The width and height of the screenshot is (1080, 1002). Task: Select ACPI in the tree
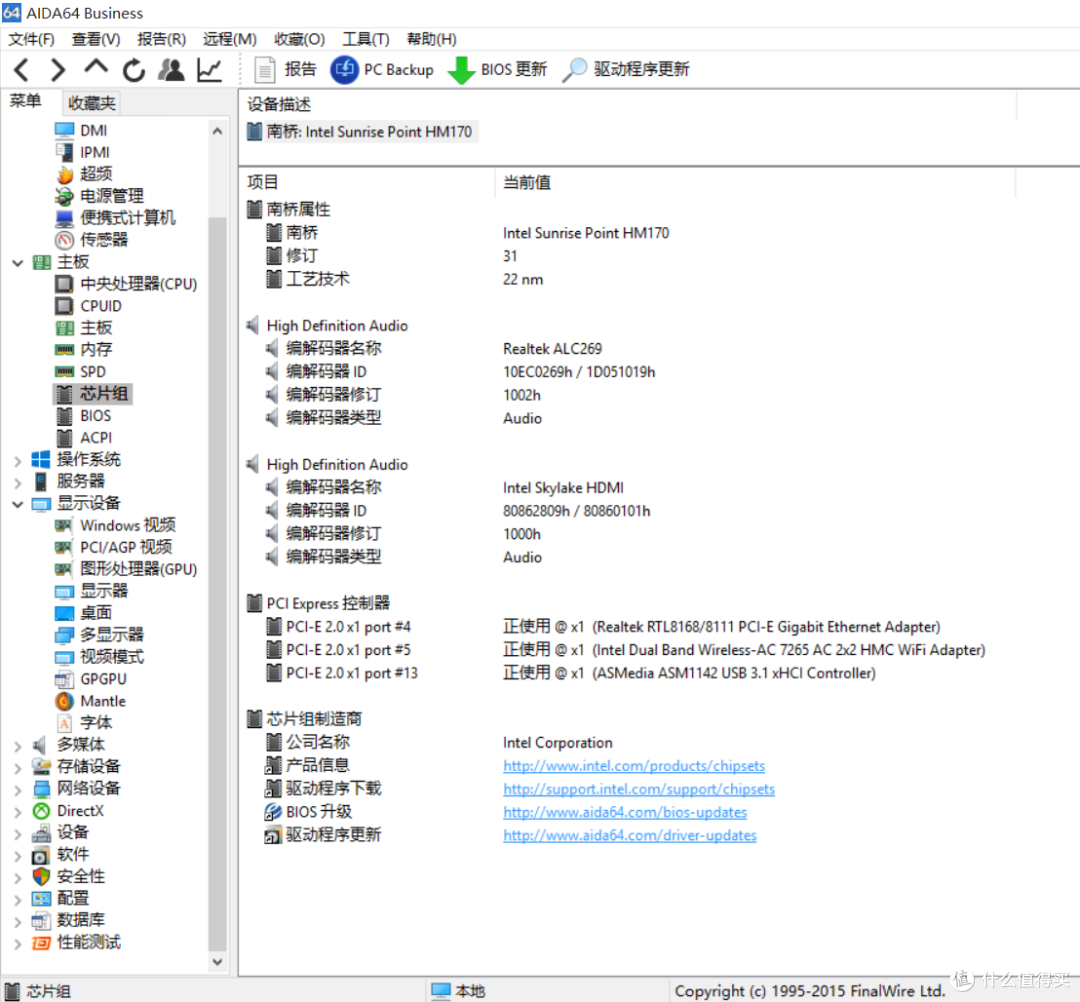click(83, 438)
